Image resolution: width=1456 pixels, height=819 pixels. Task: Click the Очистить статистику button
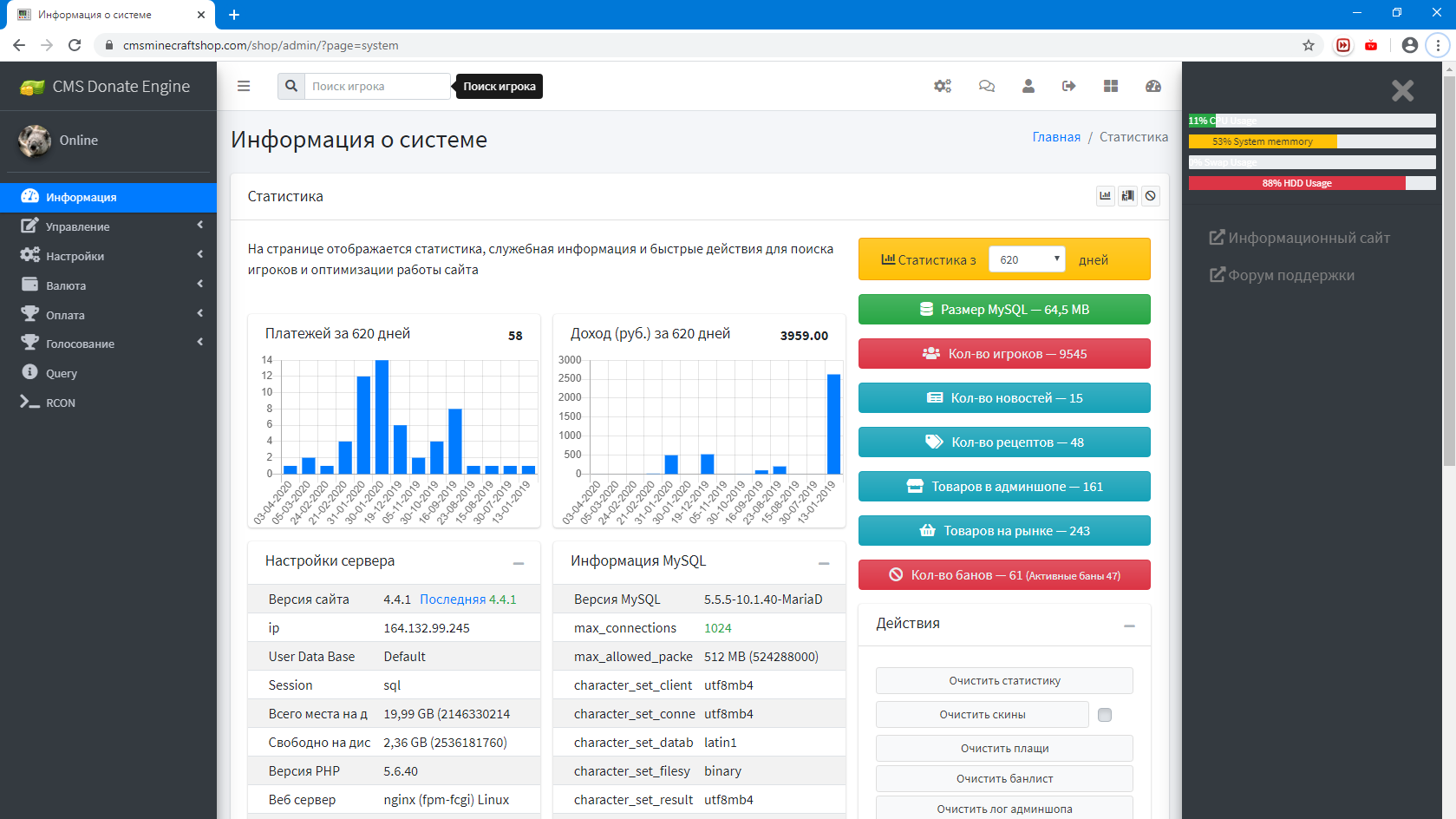coord(1004,681)
